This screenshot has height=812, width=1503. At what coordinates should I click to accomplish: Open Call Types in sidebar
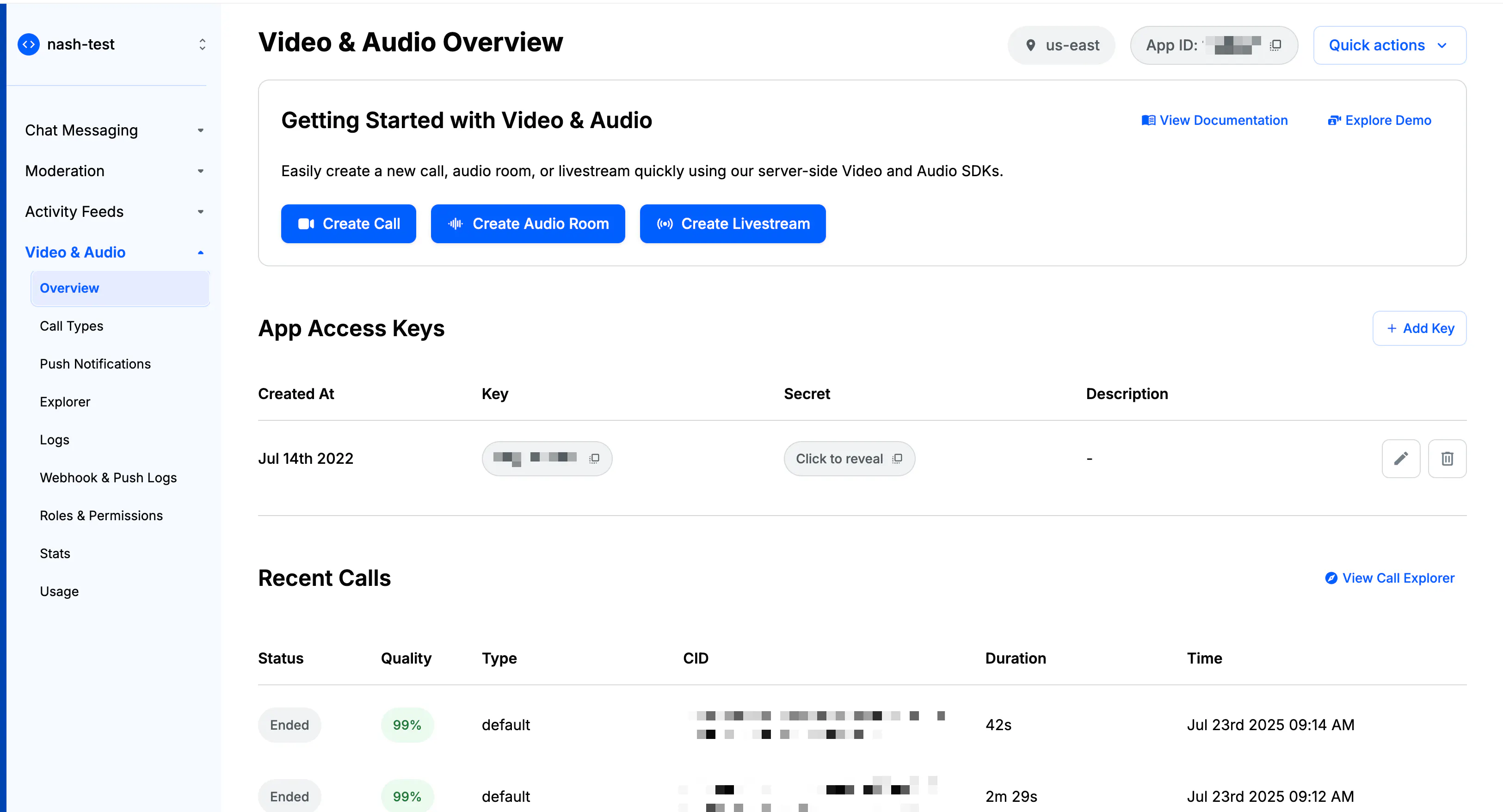pyautogui.click(x=71, y=326)
